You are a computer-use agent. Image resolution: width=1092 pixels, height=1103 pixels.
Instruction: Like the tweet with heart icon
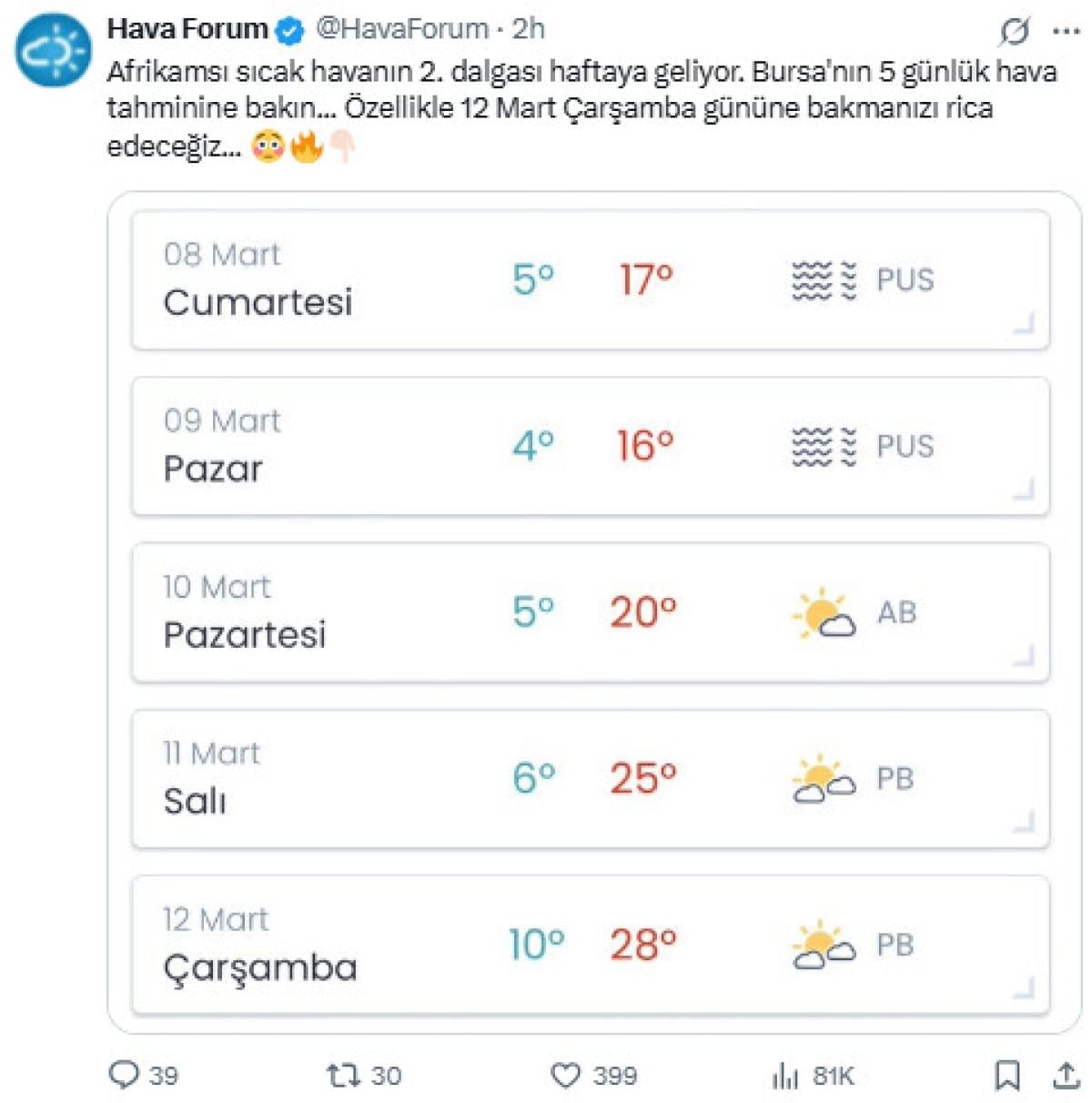[x=565, y=1076]
